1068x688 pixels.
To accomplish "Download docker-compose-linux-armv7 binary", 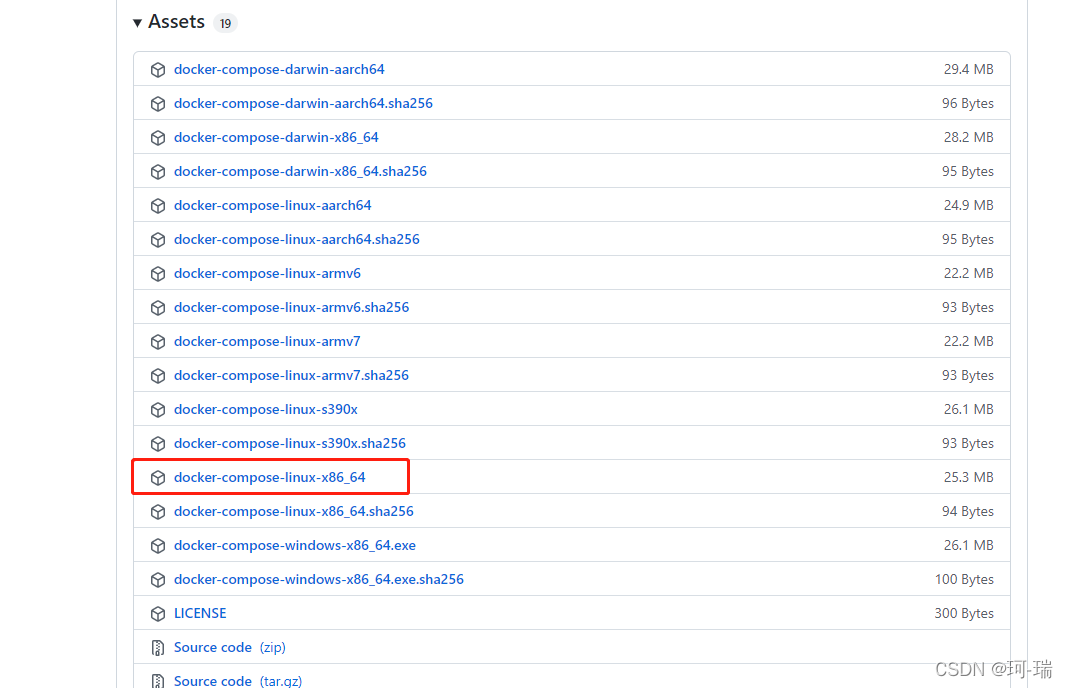I will (267, 341).
